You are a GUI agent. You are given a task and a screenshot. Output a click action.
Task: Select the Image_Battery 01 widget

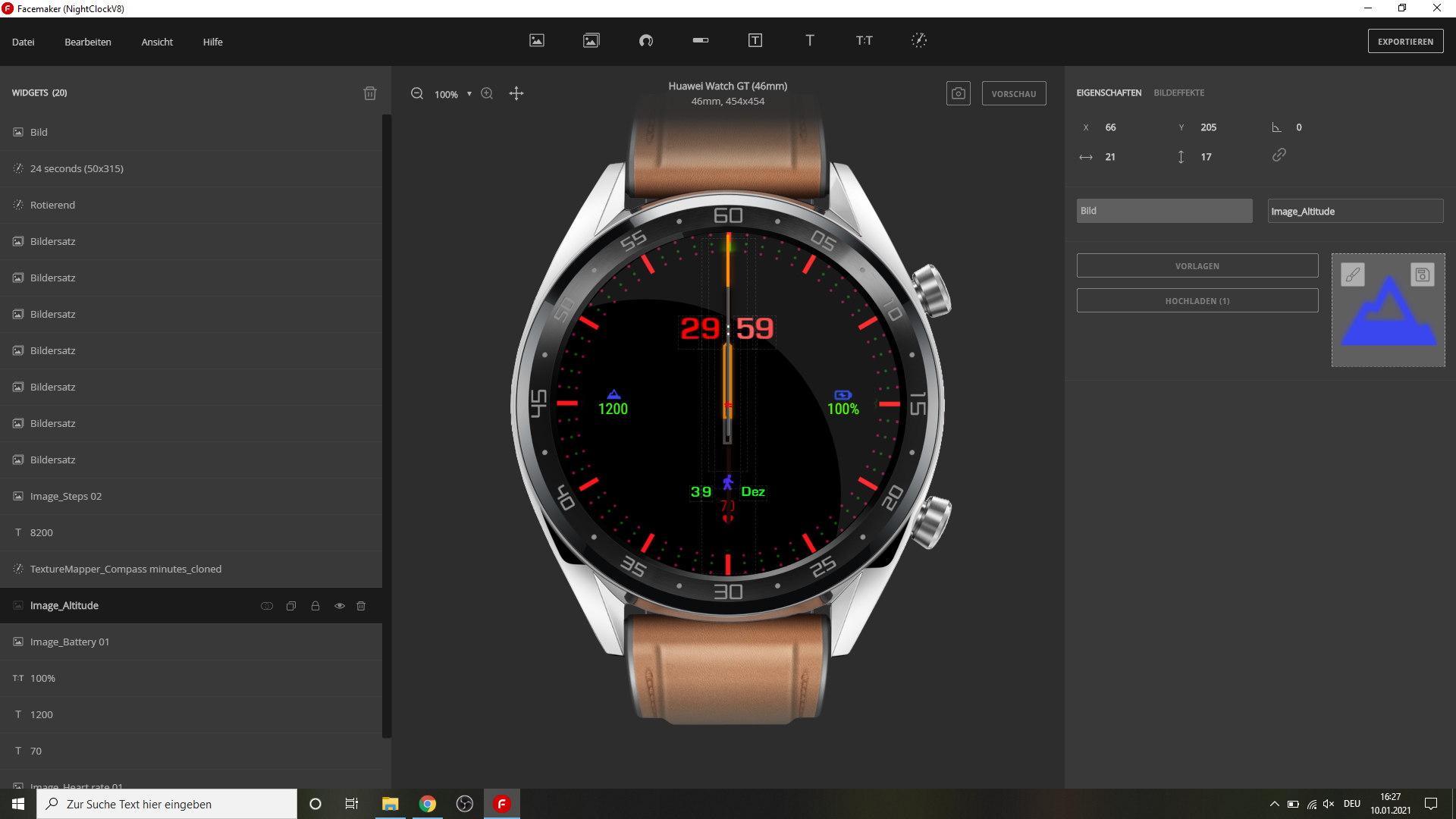[x=191, y=642]
